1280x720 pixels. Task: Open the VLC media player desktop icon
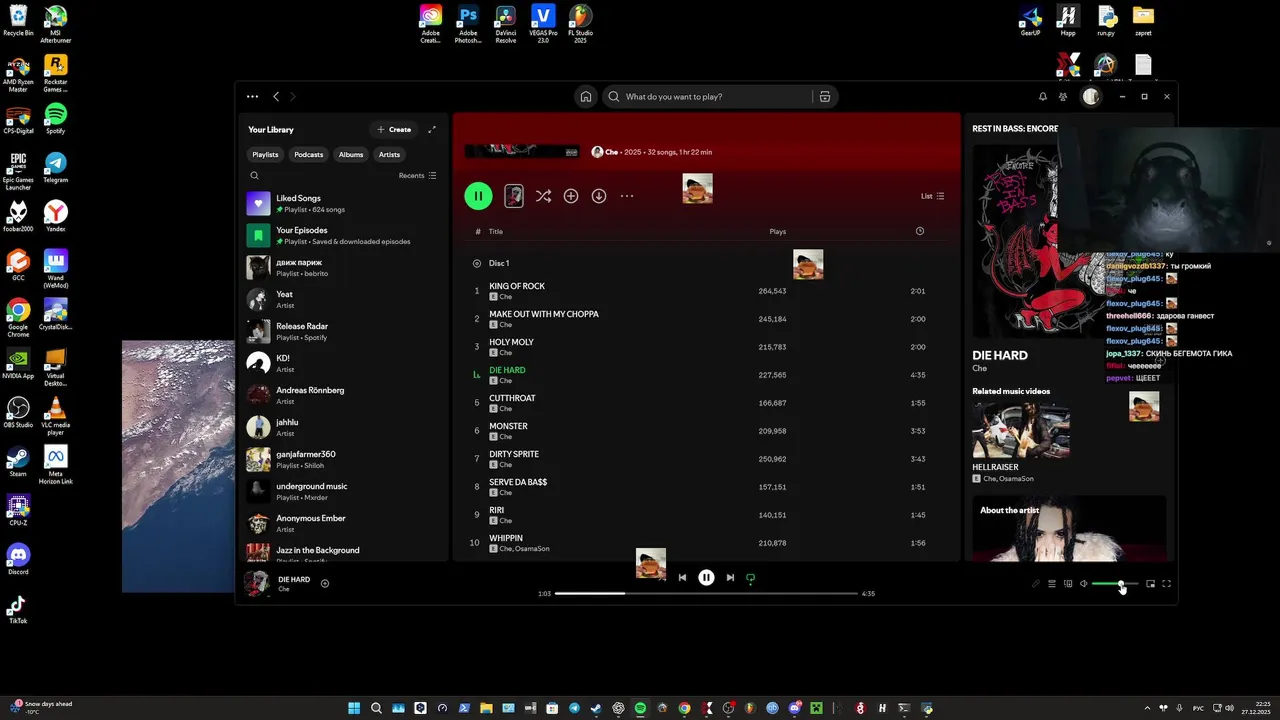coord(56,416)
